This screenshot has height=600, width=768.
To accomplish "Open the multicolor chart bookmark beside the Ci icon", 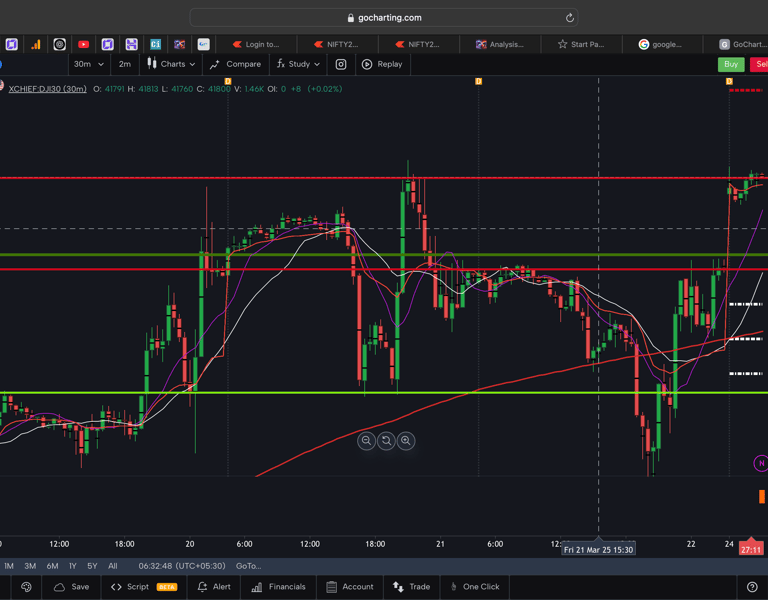I will point(179,45).
